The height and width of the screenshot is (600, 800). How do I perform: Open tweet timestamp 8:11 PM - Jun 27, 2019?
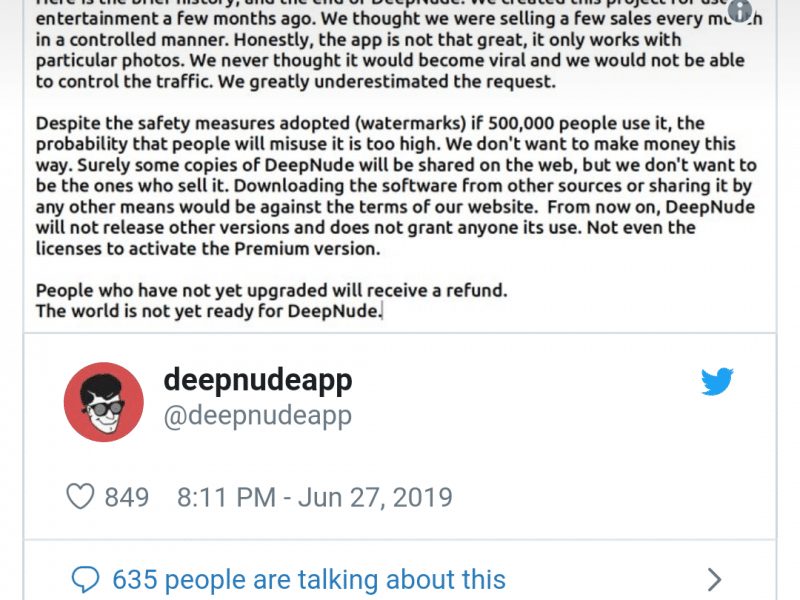pyautogui.click(x=315, y=497)
